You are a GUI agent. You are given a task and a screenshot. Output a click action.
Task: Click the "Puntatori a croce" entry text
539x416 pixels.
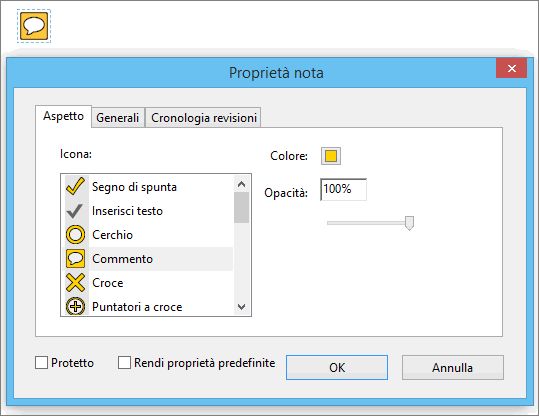pyautogui.click(x=137, y=307)
